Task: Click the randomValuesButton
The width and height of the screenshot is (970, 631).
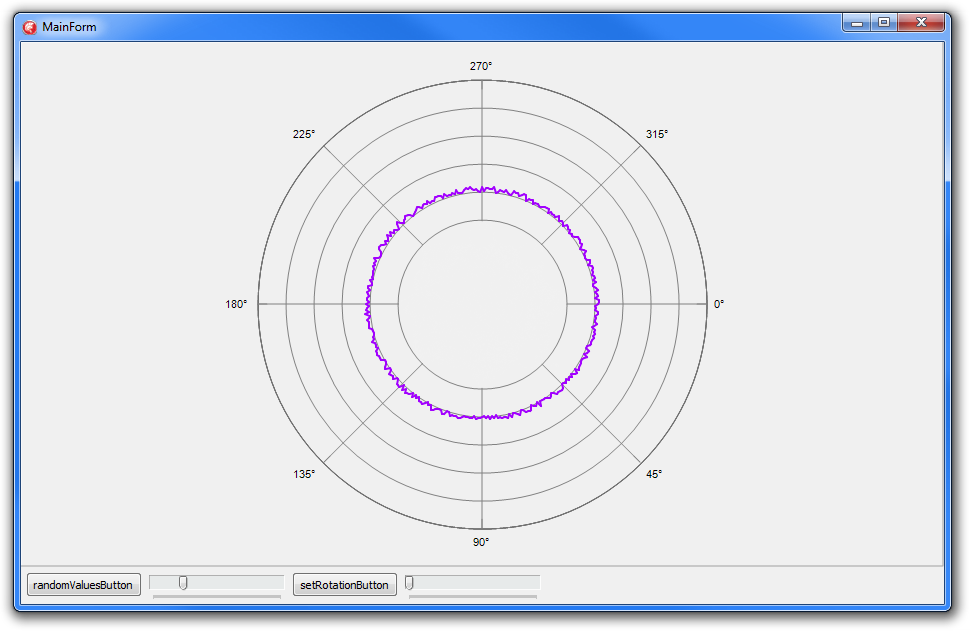Action: pyautogui.click(x=84, y=585)
